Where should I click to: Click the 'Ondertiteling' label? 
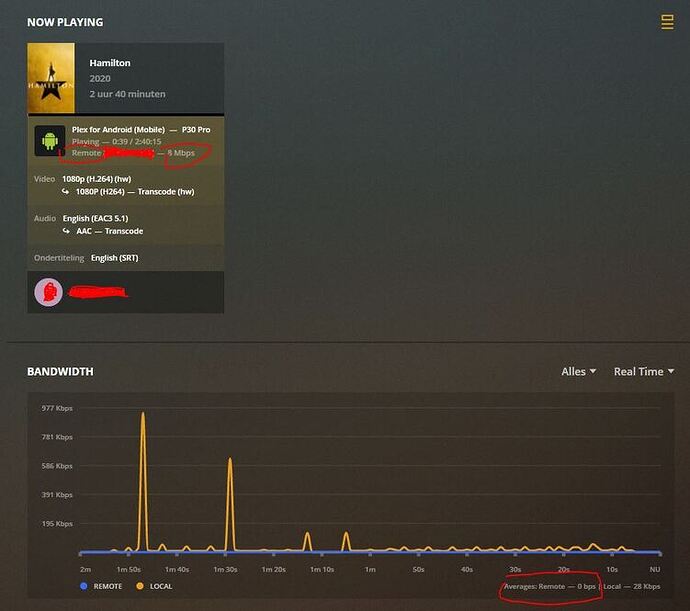(x=59, y=258)
